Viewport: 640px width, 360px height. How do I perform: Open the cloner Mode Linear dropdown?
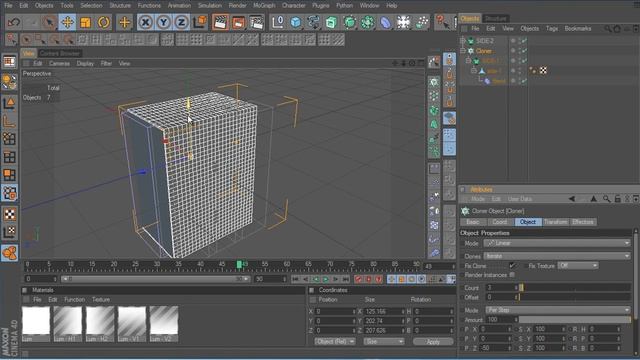pyautogui.click(x=557, y=243)
